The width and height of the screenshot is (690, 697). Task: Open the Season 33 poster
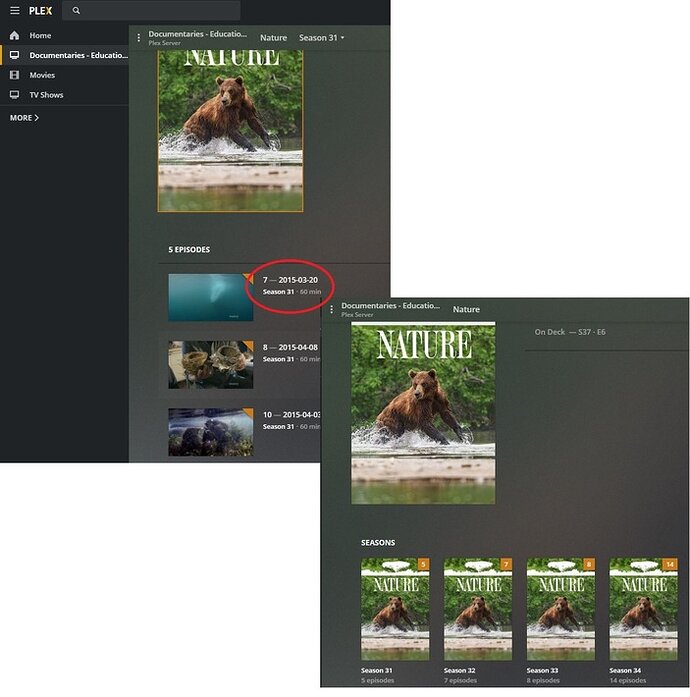point(561,609)
